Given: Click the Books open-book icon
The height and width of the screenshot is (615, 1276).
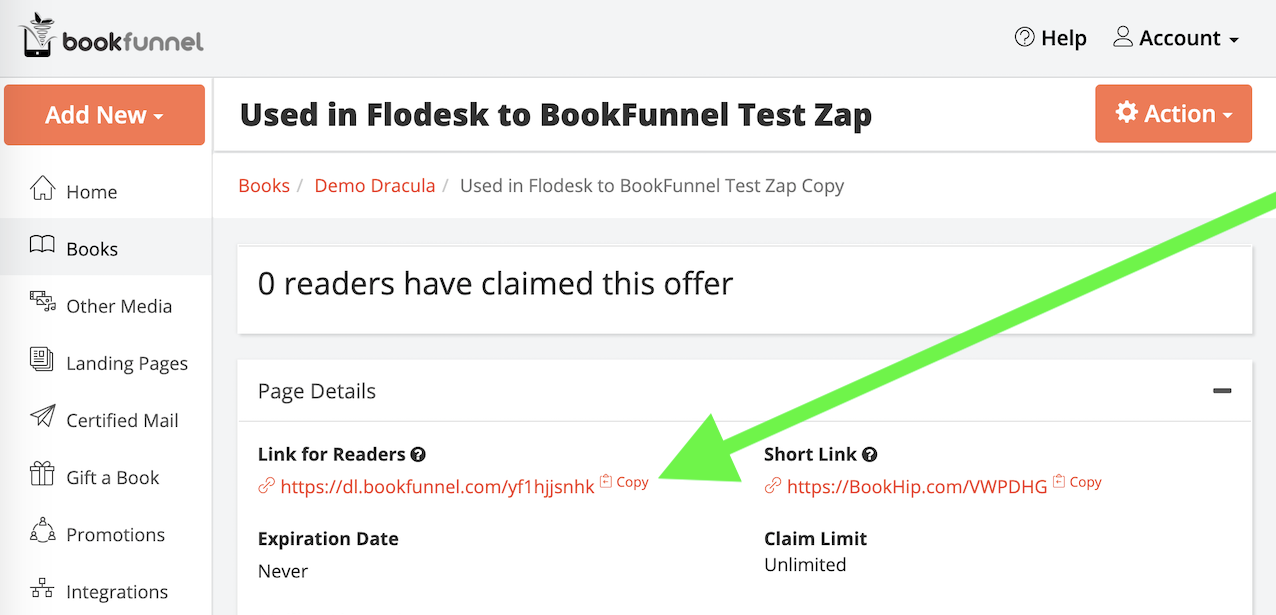Looking at the screenshot, I should pos(42,246).
